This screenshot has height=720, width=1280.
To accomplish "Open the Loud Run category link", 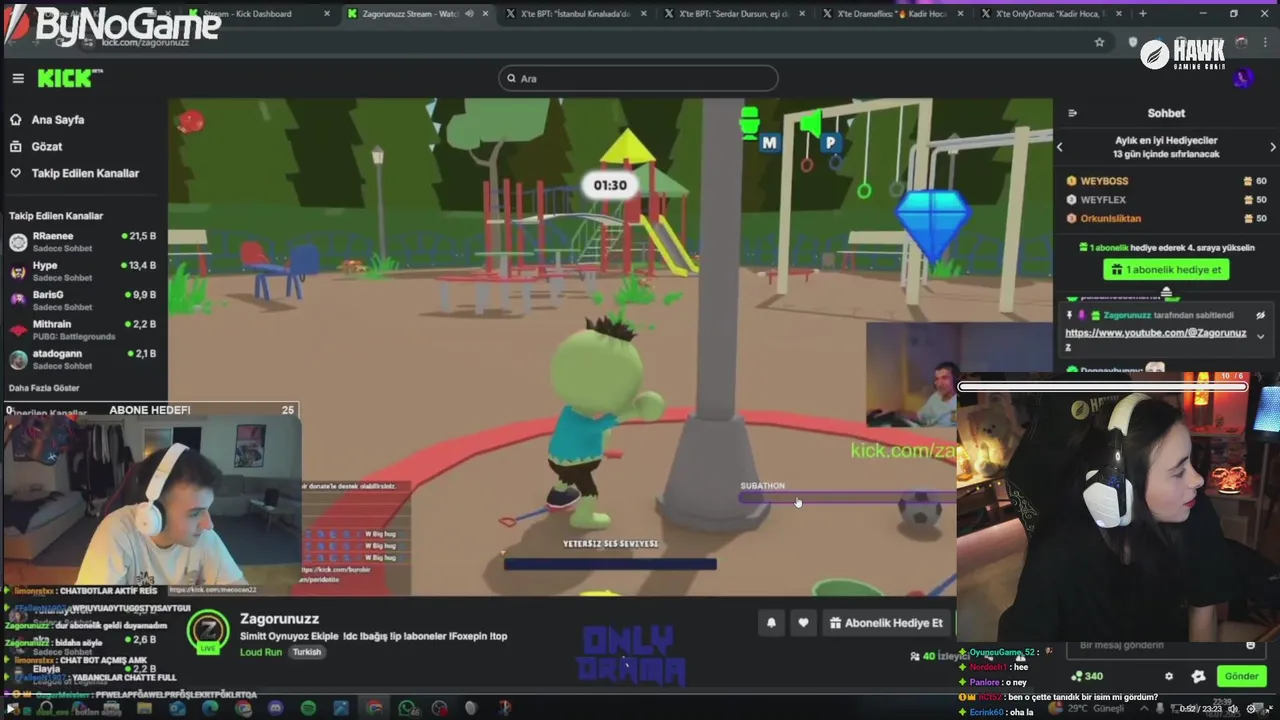I will coord(261,652).
